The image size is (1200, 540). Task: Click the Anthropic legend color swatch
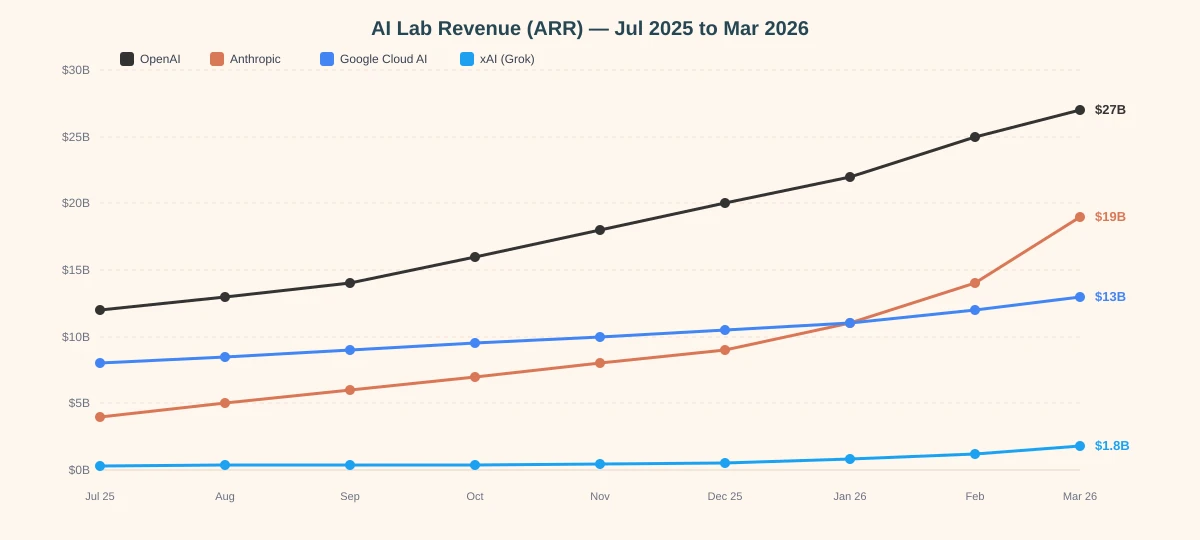point(217,59)
